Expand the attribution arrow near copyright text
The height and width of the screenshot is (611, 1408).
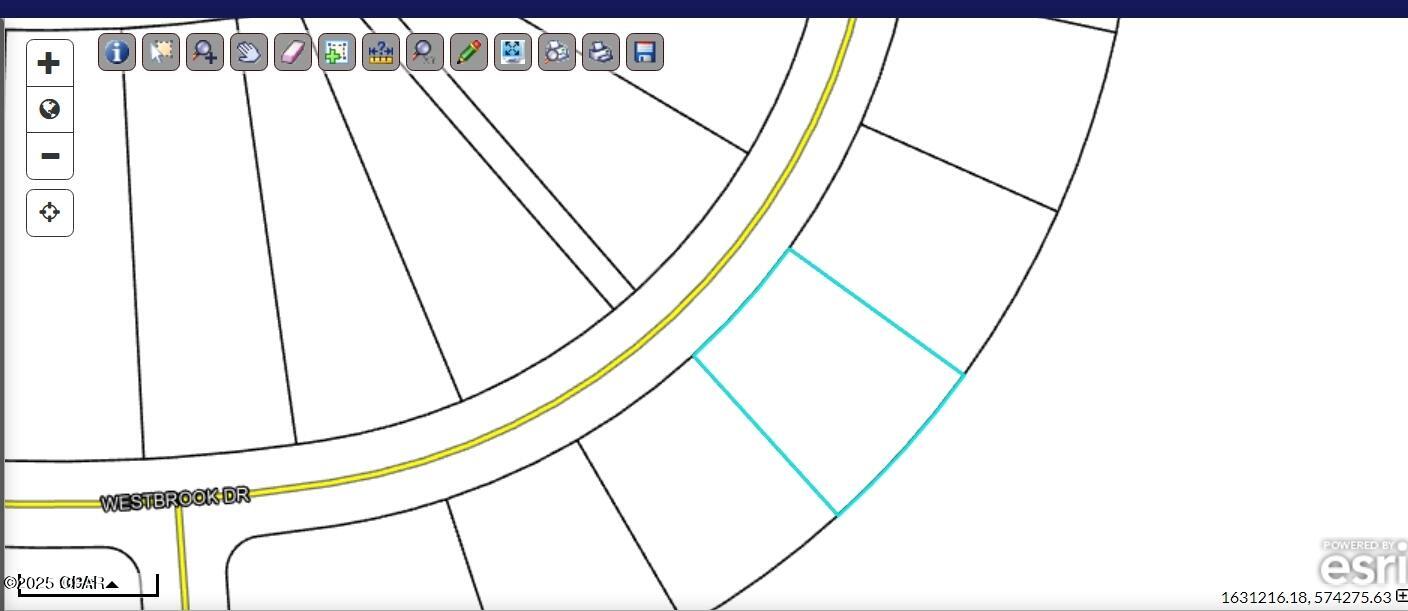(112, 584)
